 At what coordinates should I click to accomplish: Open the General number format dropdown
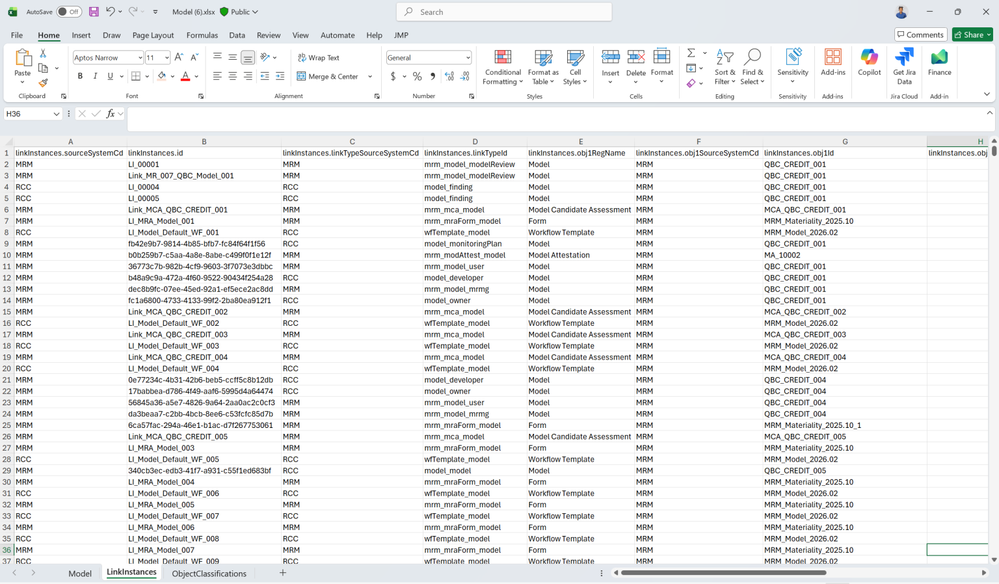click(x=468, y=57)
